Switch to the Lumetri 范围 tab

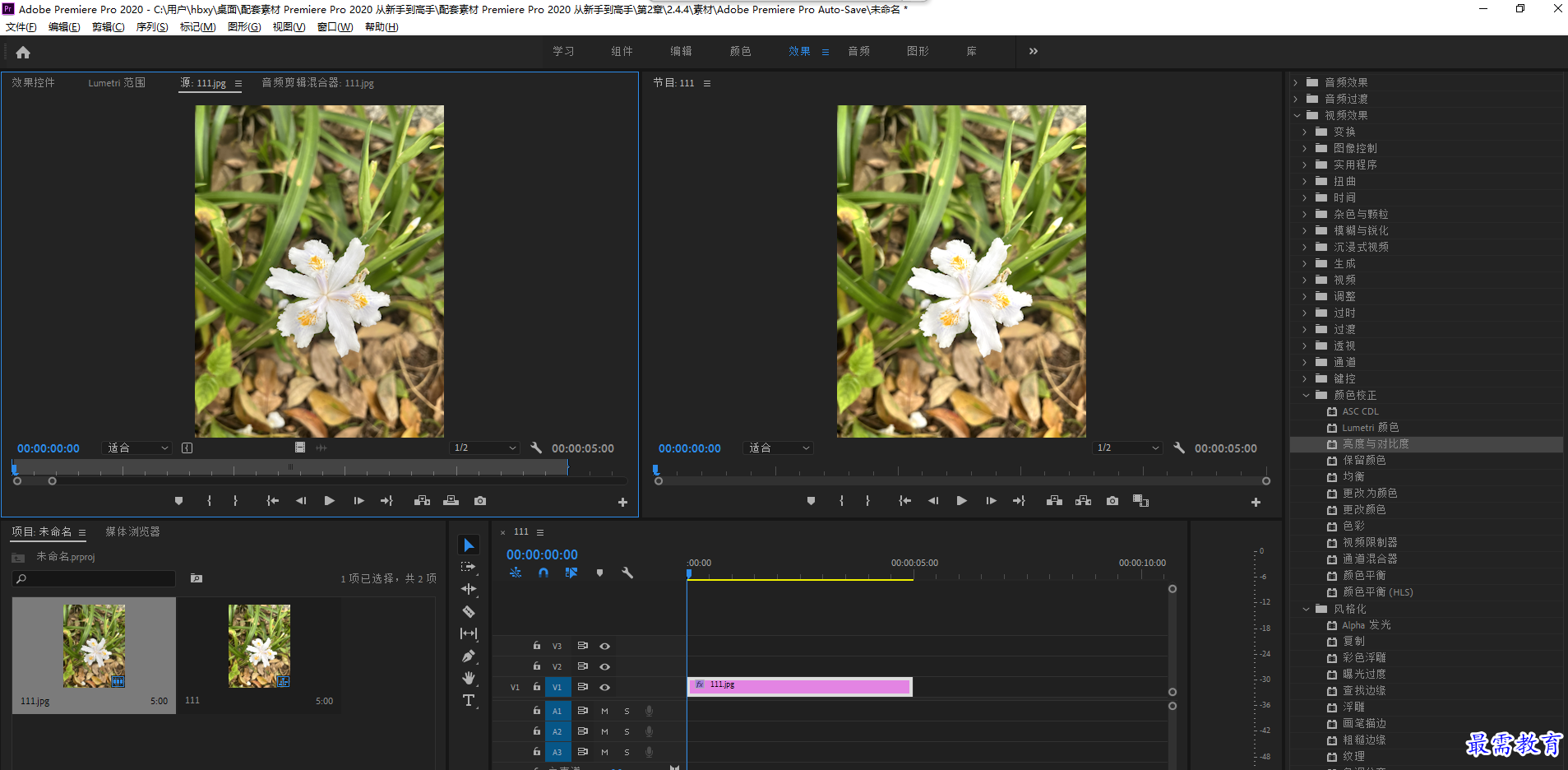tap(117, 82)
